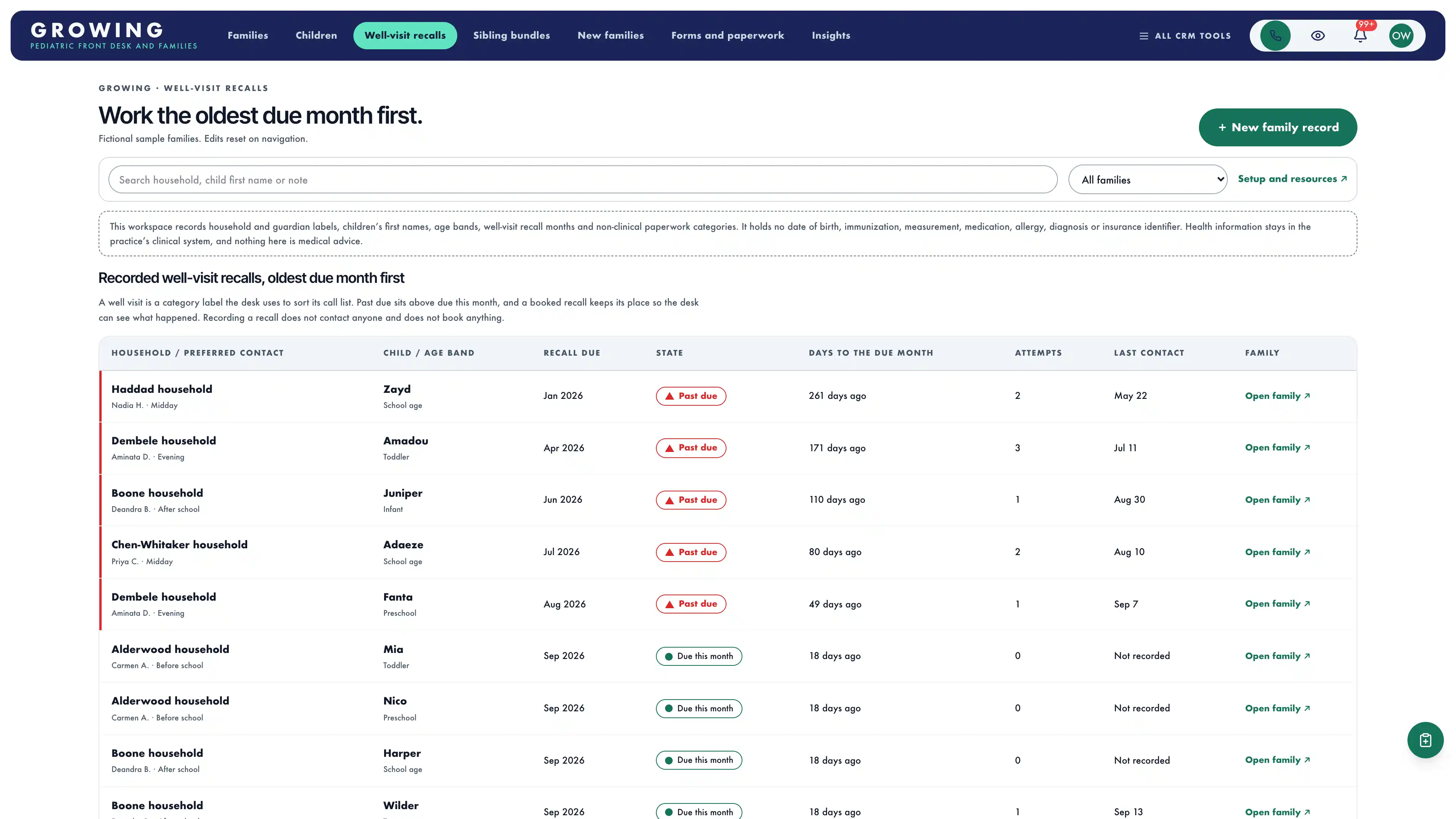Open family for Juniper's row
Image resolution: width=1456 pixels, height=819 pixels.
(1277, 500)
